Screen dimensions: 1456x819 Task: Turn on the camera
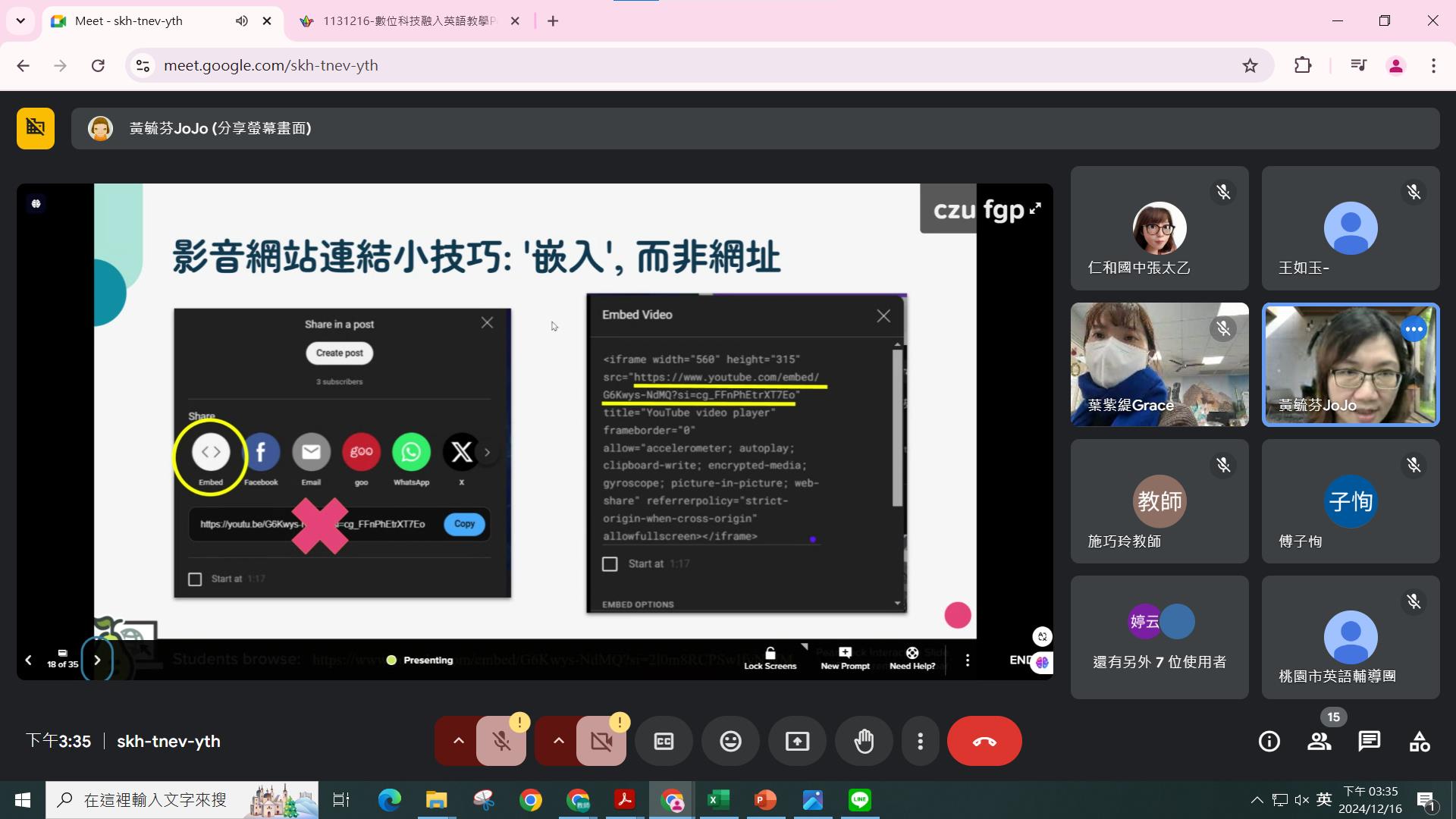point(601,741)
